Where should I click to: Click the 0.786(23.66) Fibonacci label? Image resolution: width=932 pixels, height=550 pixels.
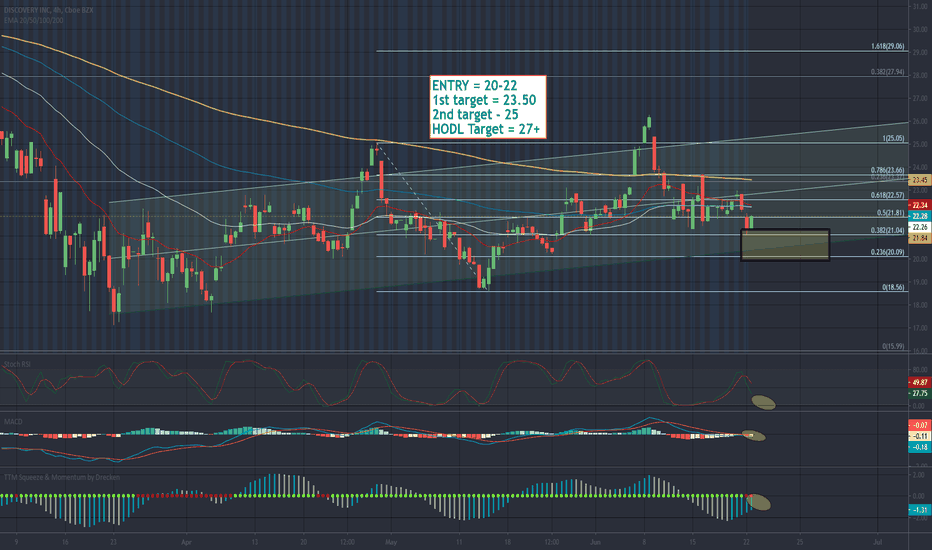[887, 170]
